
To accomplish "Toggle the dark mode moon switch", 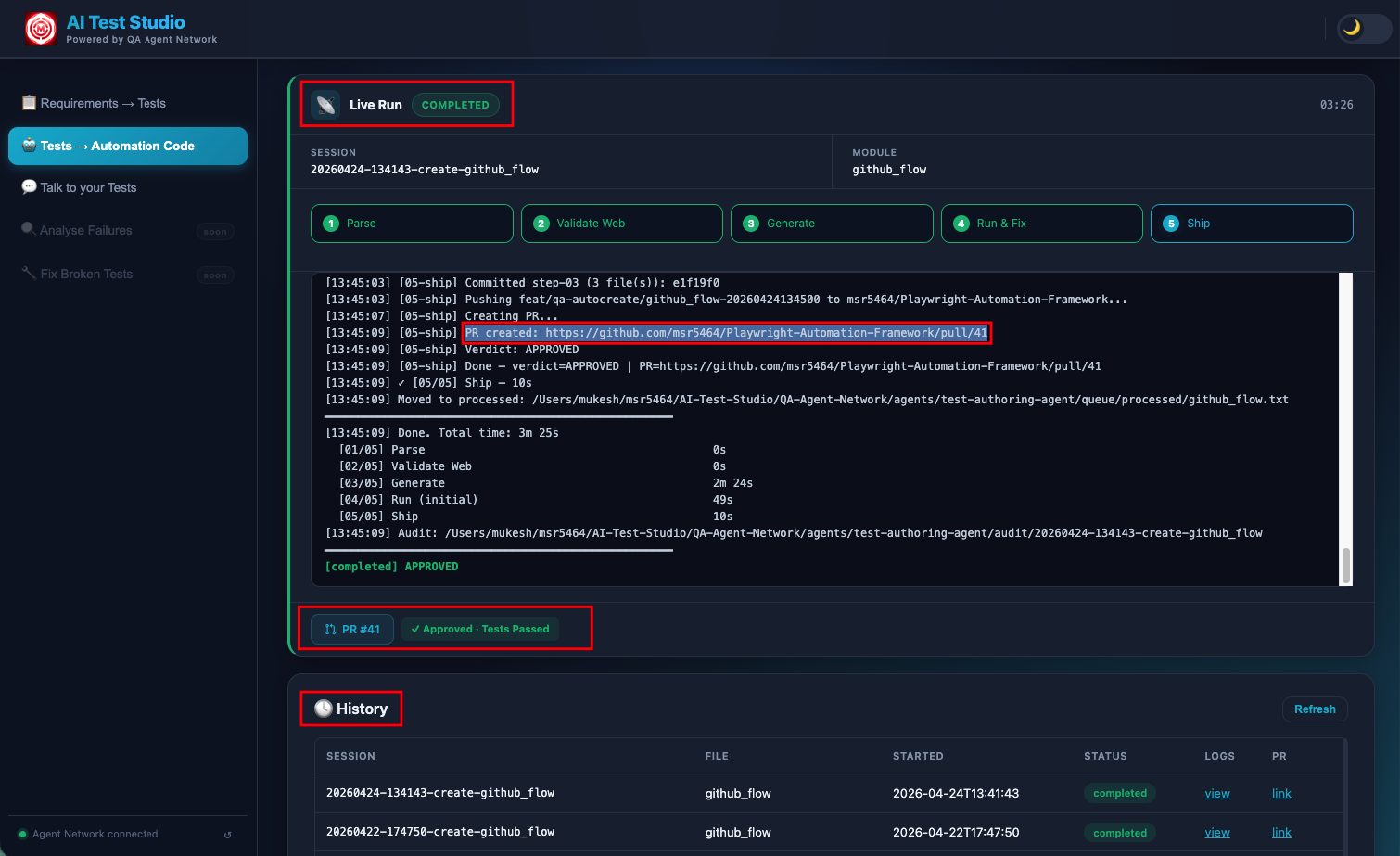I will (x=1364, y=29).
